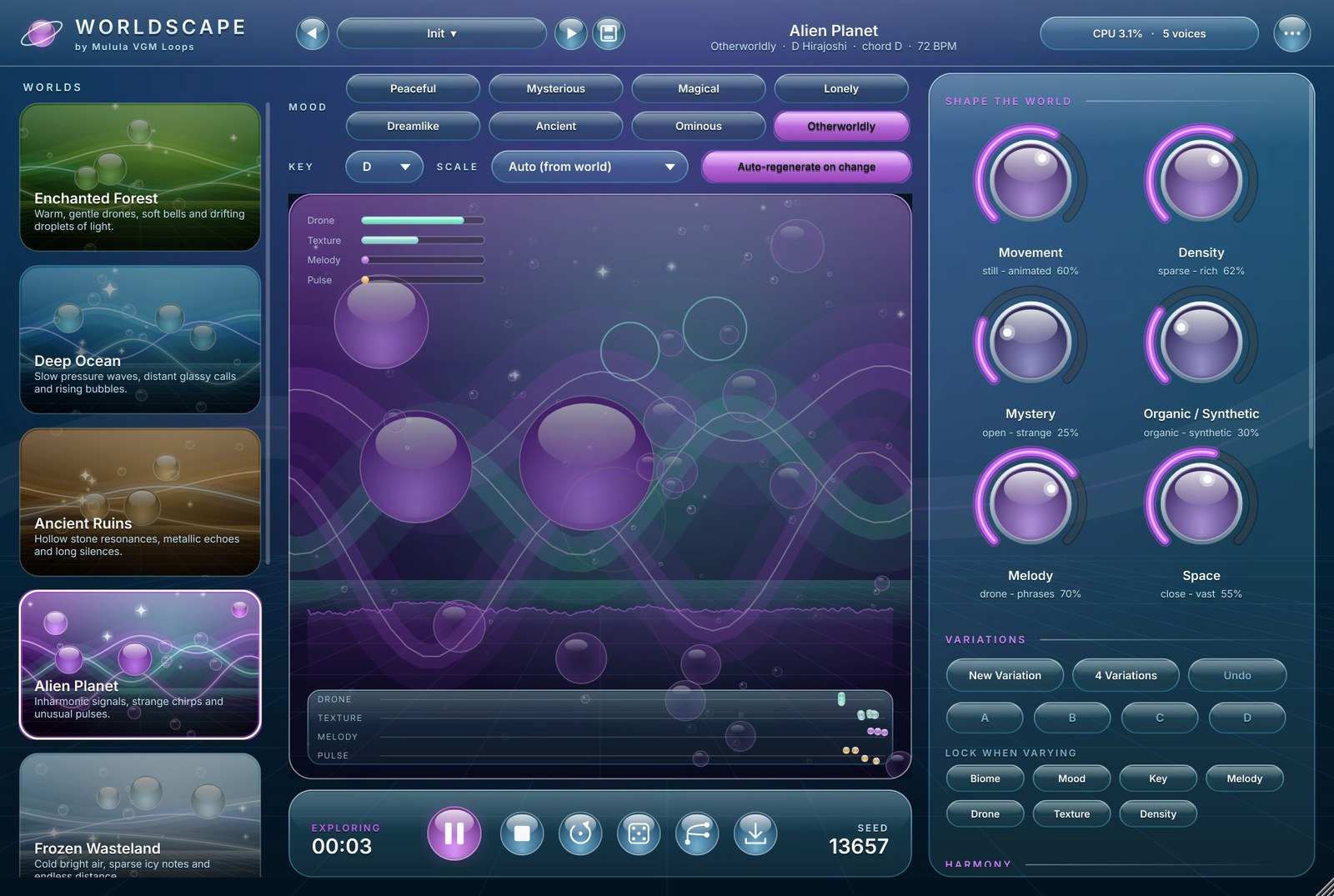This screenshot has height=896, width=1334.
Task: Click the 4 Variations button
Action: (x=1126, y=675)
